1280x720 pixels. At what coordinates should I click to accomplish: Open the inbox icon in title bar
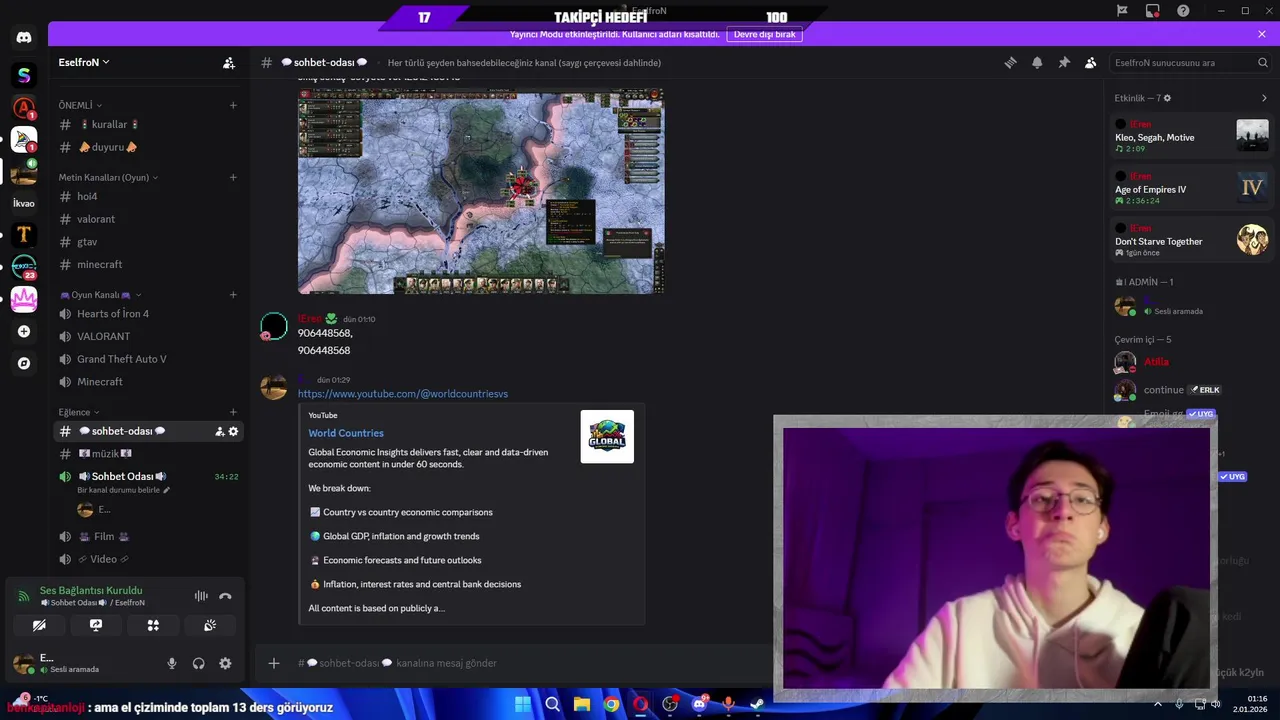pyautogui.click(x=1153, y=10)
